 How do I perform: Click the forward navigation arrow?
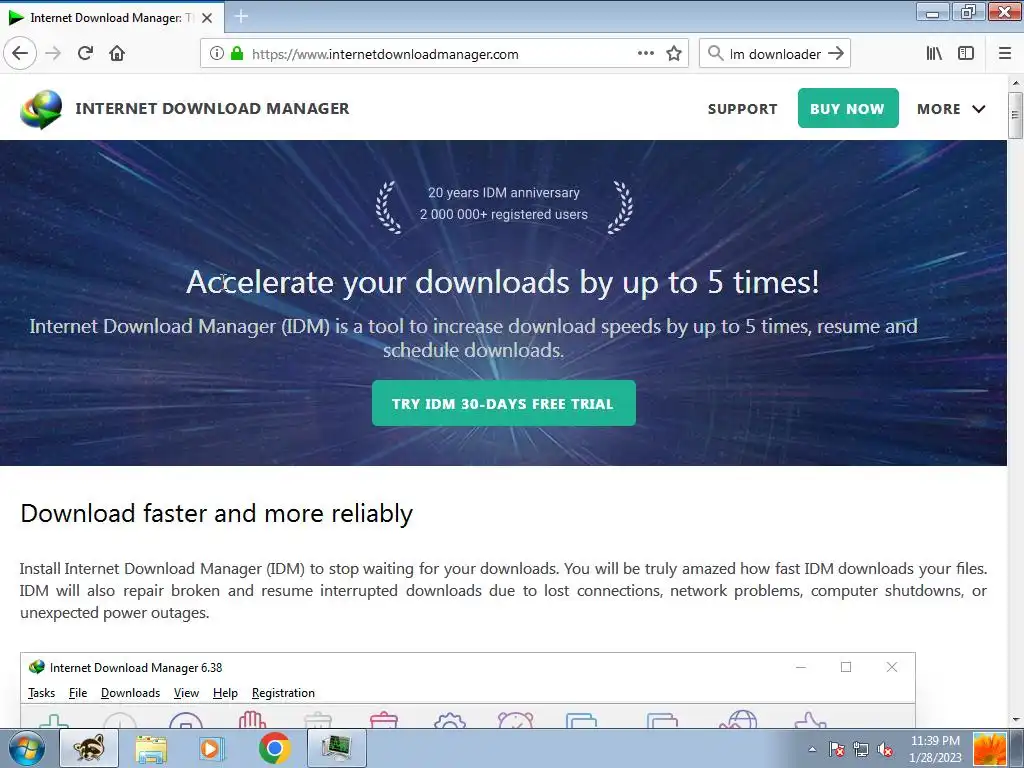click(x=53, y=53)
